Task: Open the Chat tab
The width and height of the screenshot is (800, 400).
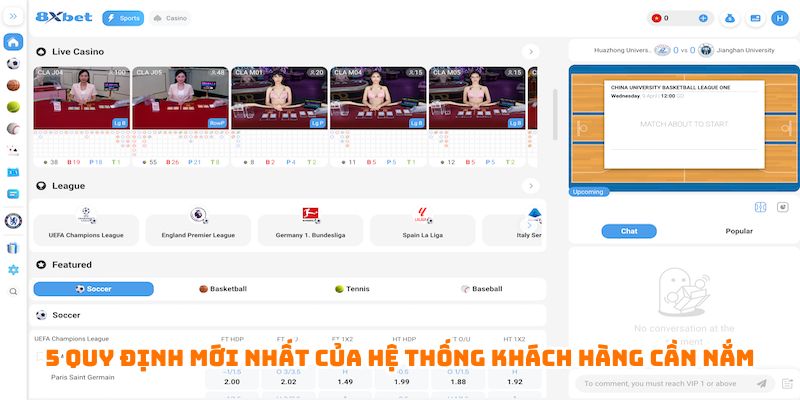Action: click(629, 231)
